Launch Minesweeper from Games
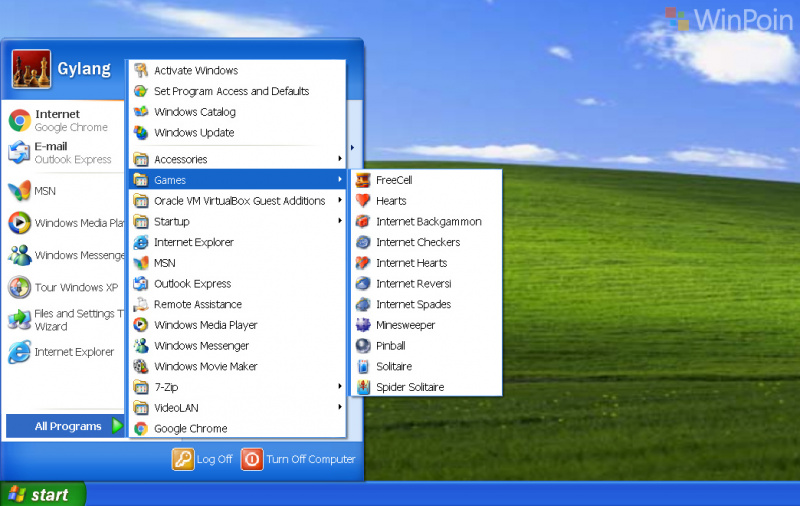 click(x=426, y=325)
